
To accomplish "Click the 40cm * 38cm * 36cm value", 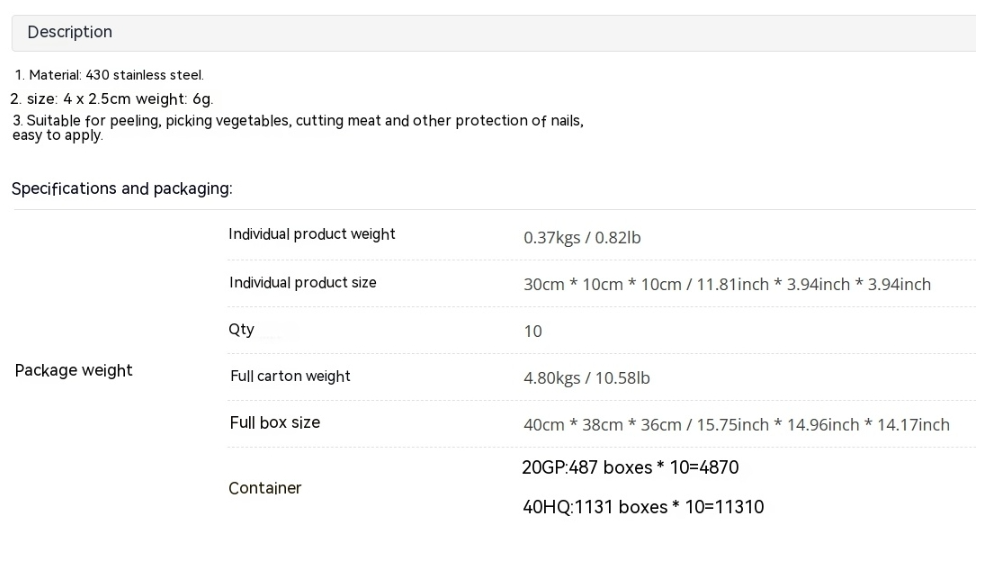I will pos(736,425).
